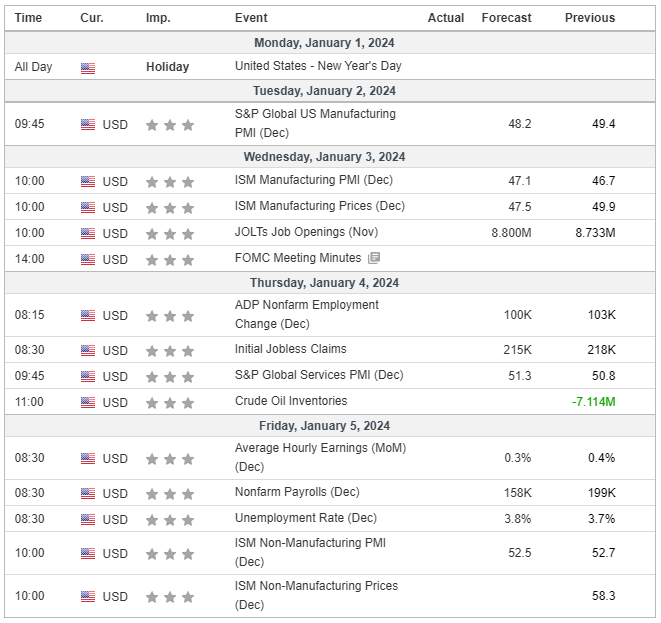Open ISM Non-Manufacturing Prices (Dec) event
Screen dimensions: 661x623
(317, 595)
